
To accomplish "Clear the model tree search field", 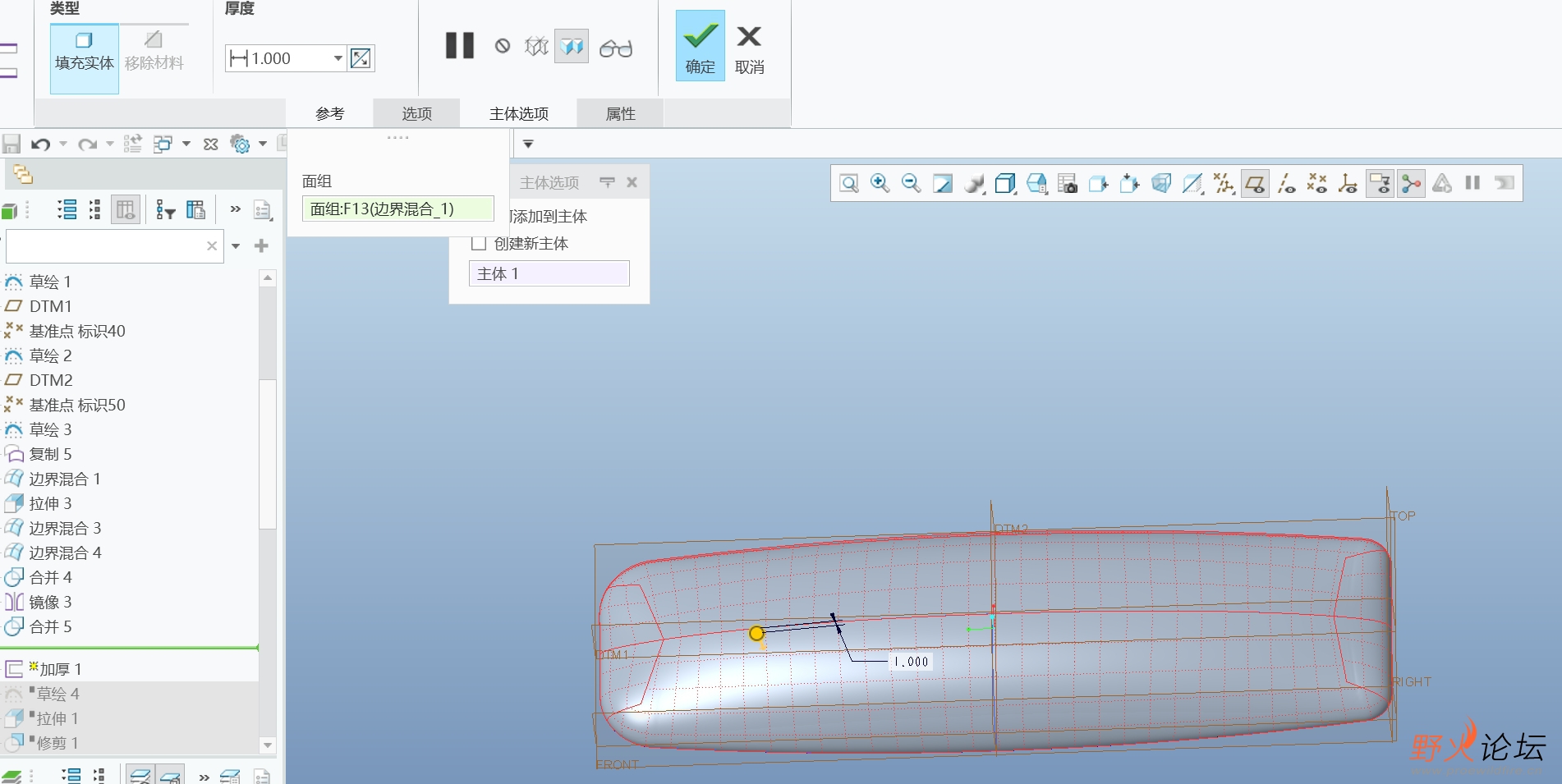I will coord(212,246).
